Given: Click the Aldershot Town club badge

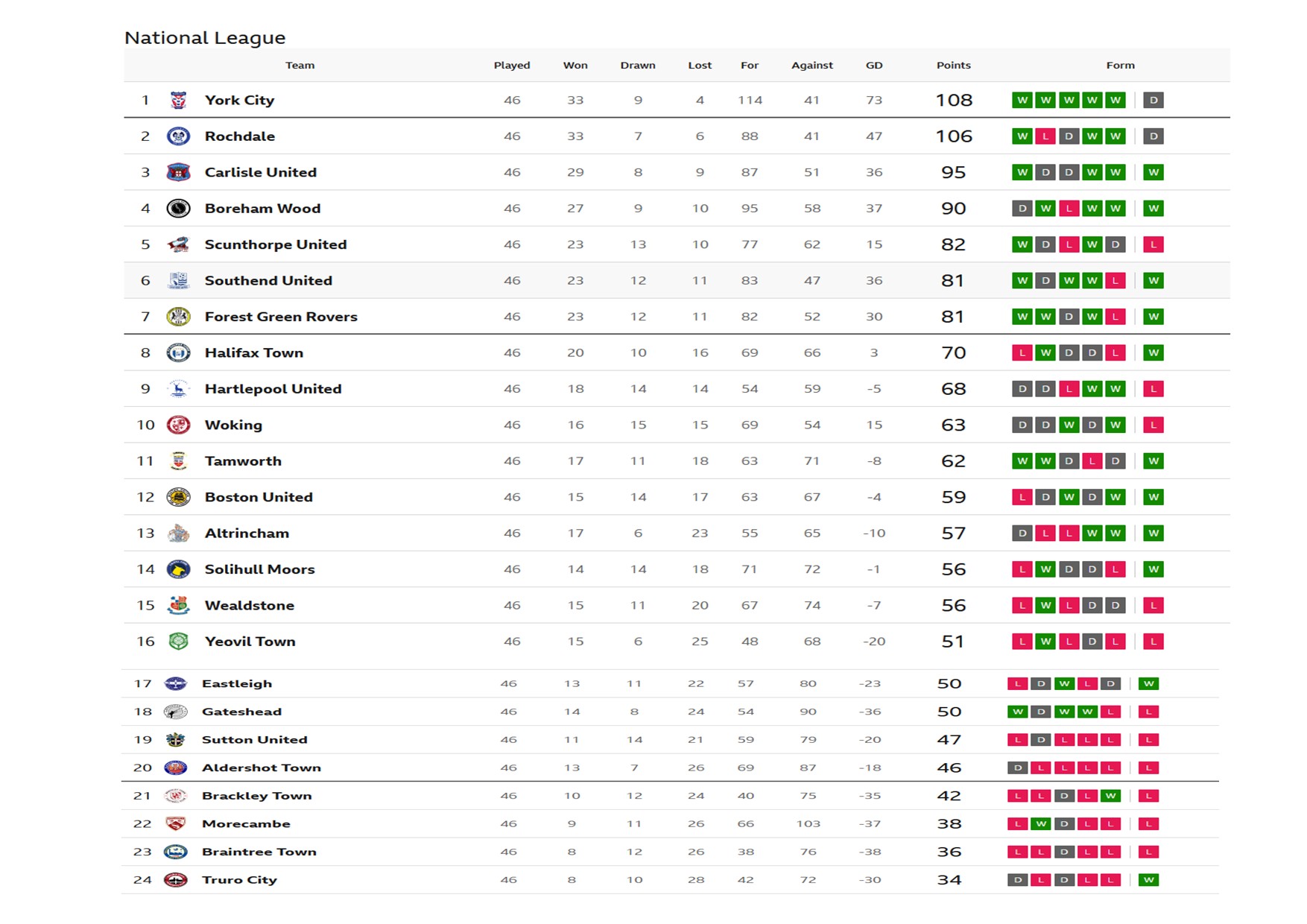Looking at the screenshot, I should [x=175, y=768].
